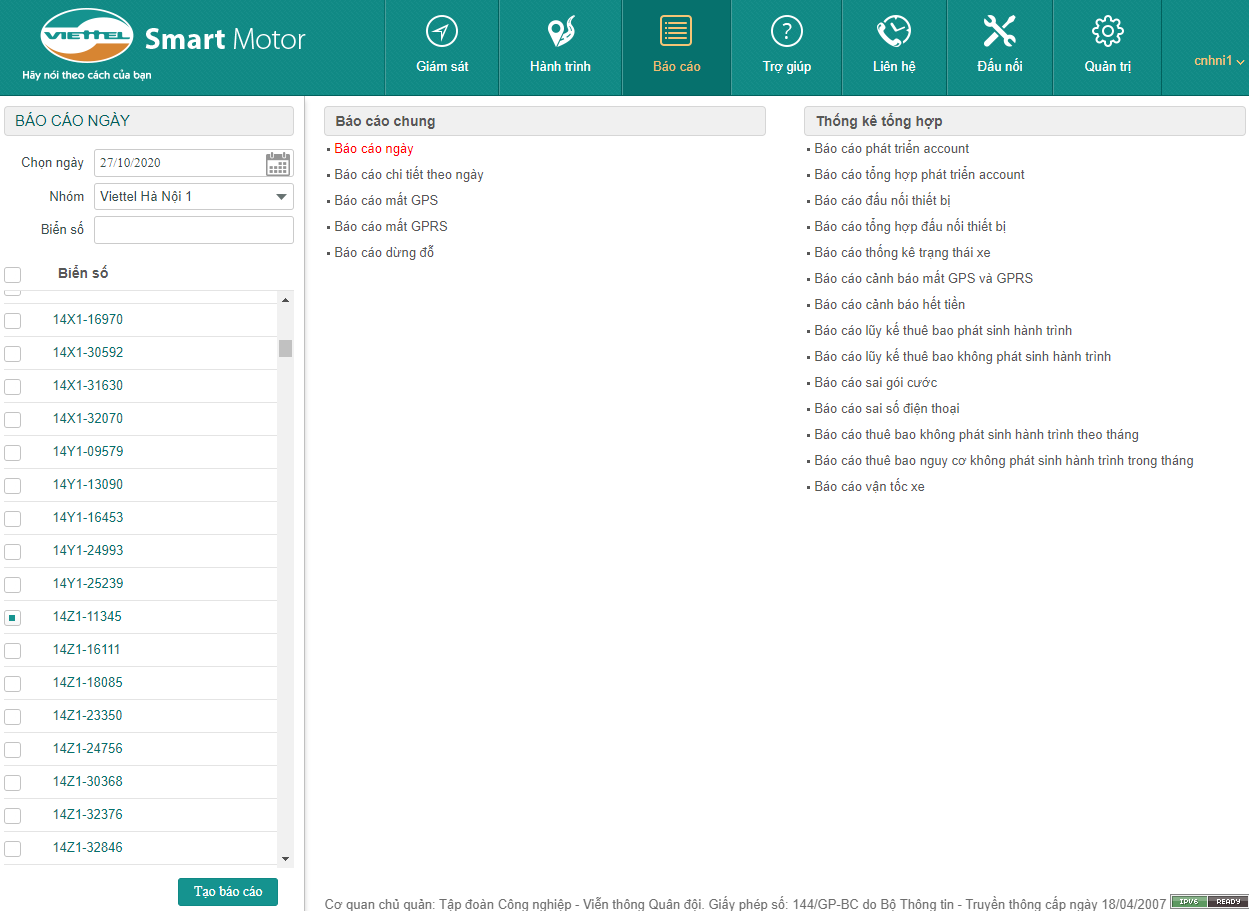Viewport: 1249px width, 911px height.
Task: Open the Quản trị gear icon
Action: point(1107,32)
